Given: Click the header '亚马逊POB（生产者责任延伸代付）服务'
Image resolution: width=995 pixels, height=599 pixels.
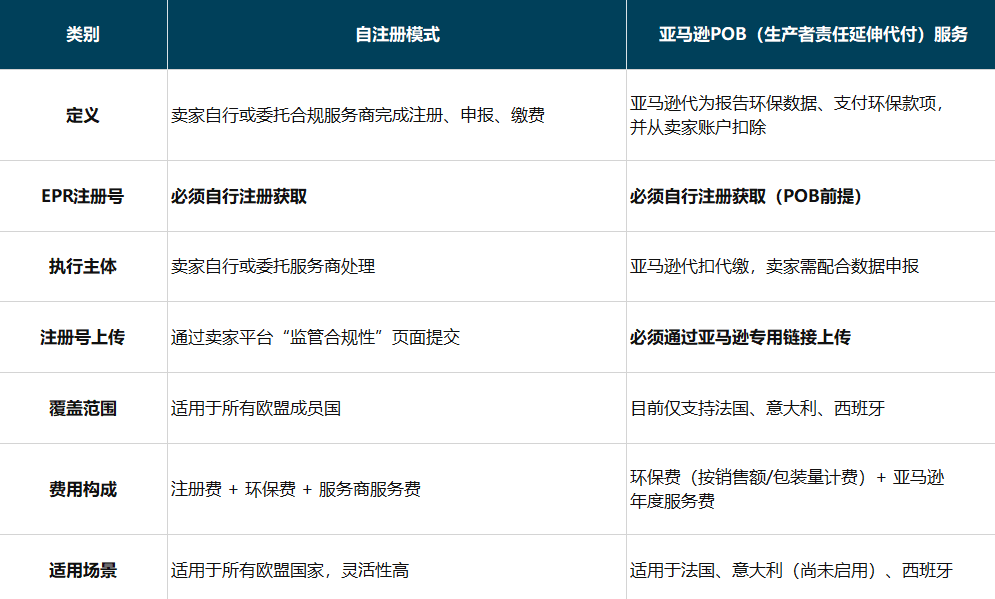Looking at the screenshot, I should point(813,34).
